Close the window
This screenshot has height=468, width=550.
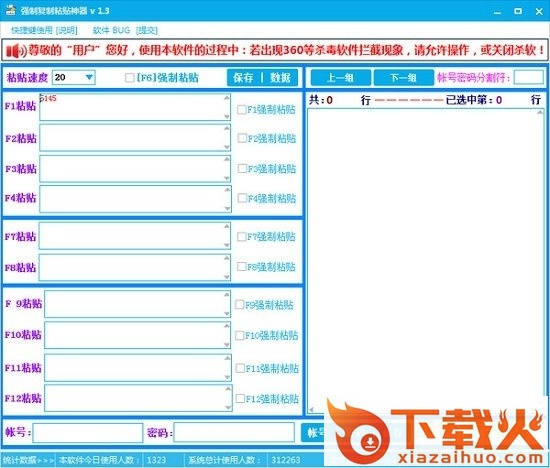pos(539,11)
